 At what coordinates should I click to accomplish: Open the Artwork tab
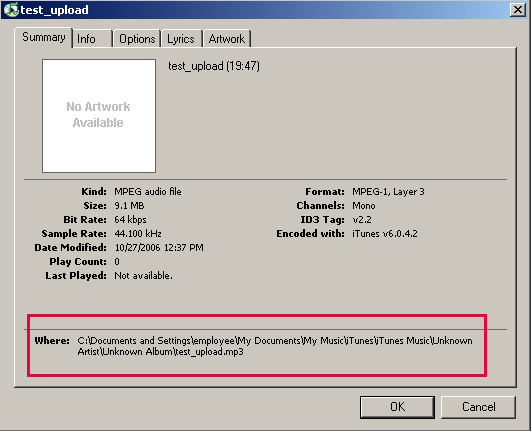pos(227,39)
